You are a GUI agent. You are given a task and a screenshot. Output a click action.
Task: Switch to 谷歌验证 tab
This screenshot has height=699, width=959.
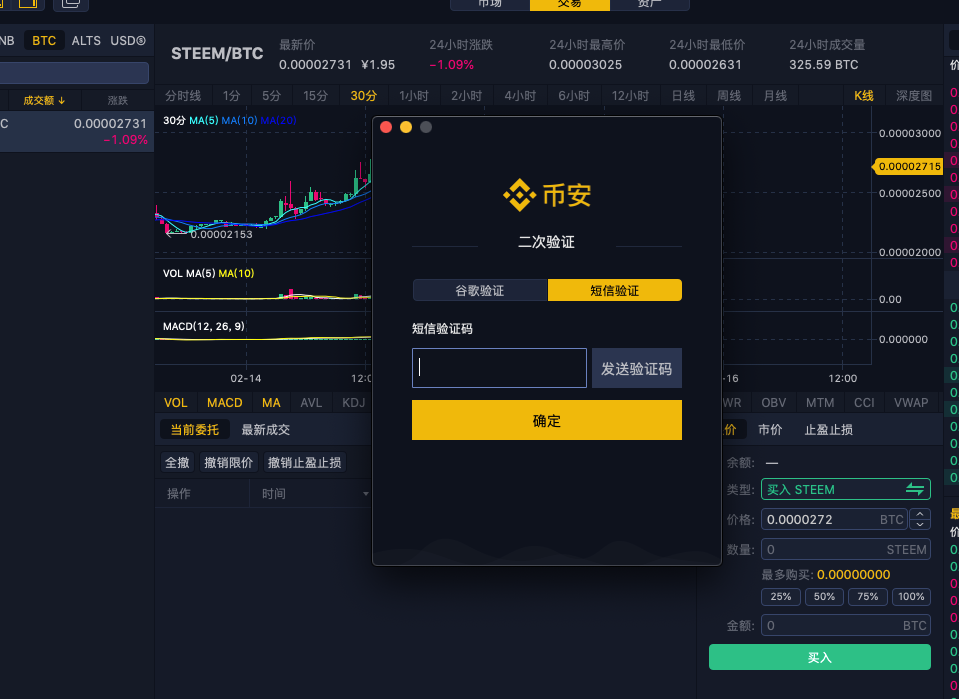[480, 290]
